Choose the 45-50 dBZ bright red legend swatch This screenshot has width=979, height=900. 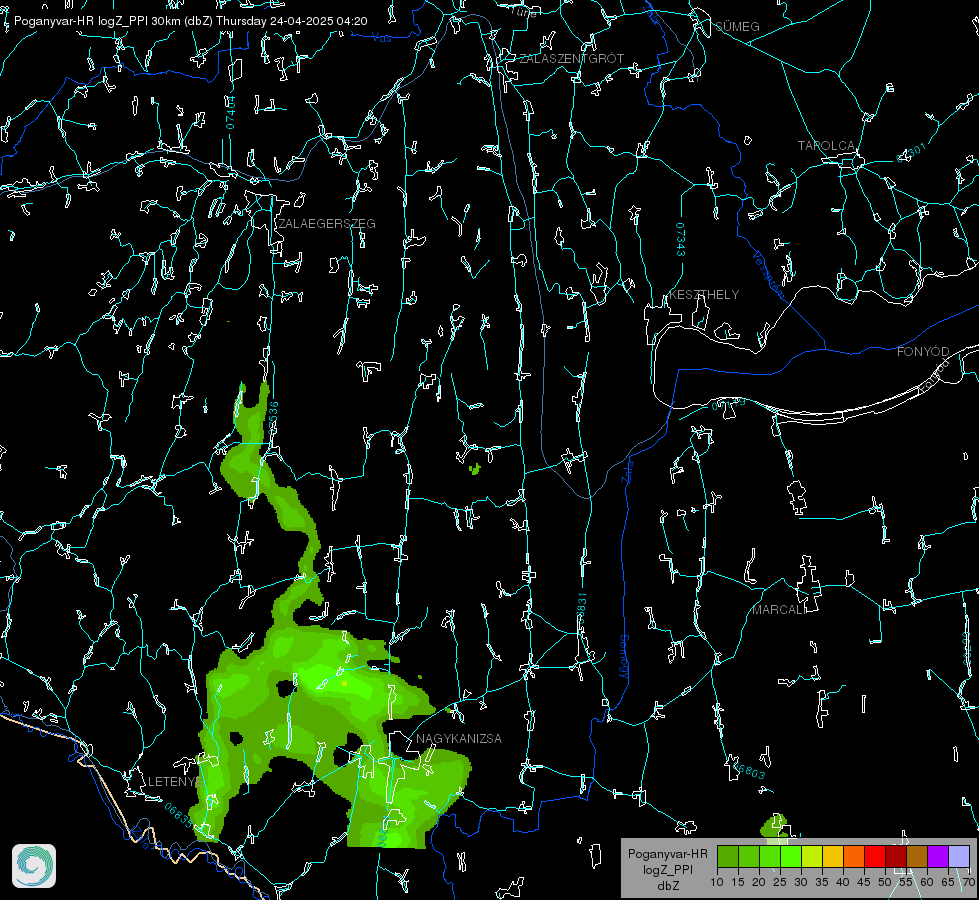[x=875, y=856]
